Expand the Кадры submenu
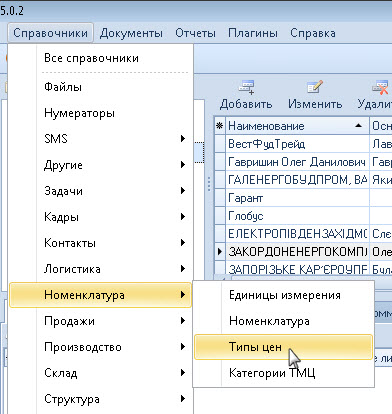392x414 pixels. pos(100,217)
